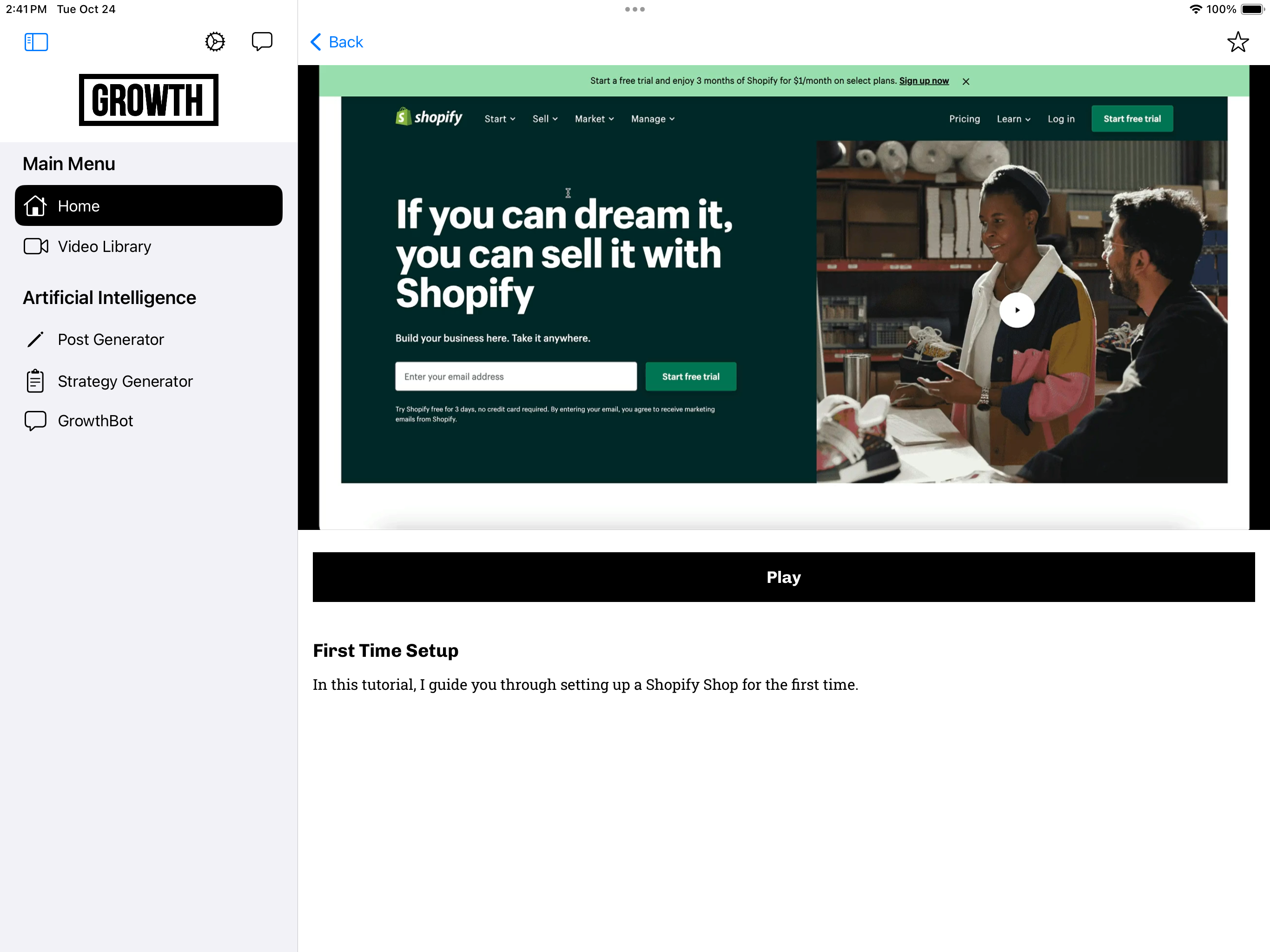Click Start free trial in Shopify header

pyautogui.click(x=1131, y=119)
